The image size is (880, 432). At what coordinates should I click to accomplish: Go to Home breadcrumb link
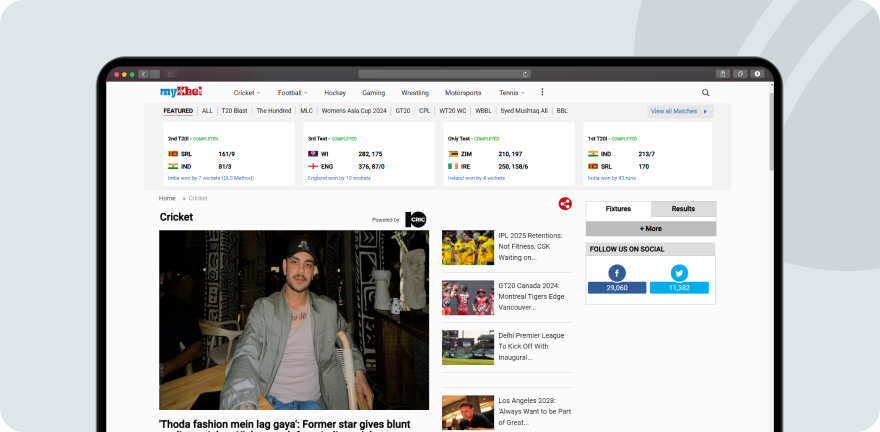pyautogui.click(x=167, y=198)
